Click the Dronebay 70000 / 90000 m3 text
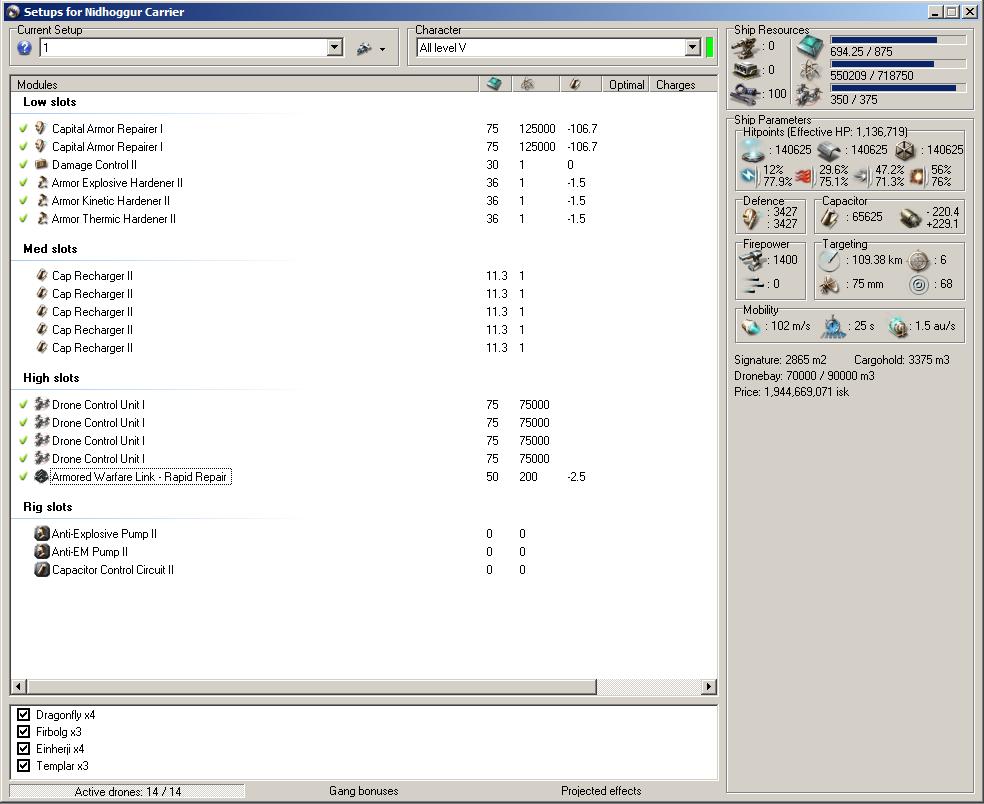984x804 pixels. point(804,376)
